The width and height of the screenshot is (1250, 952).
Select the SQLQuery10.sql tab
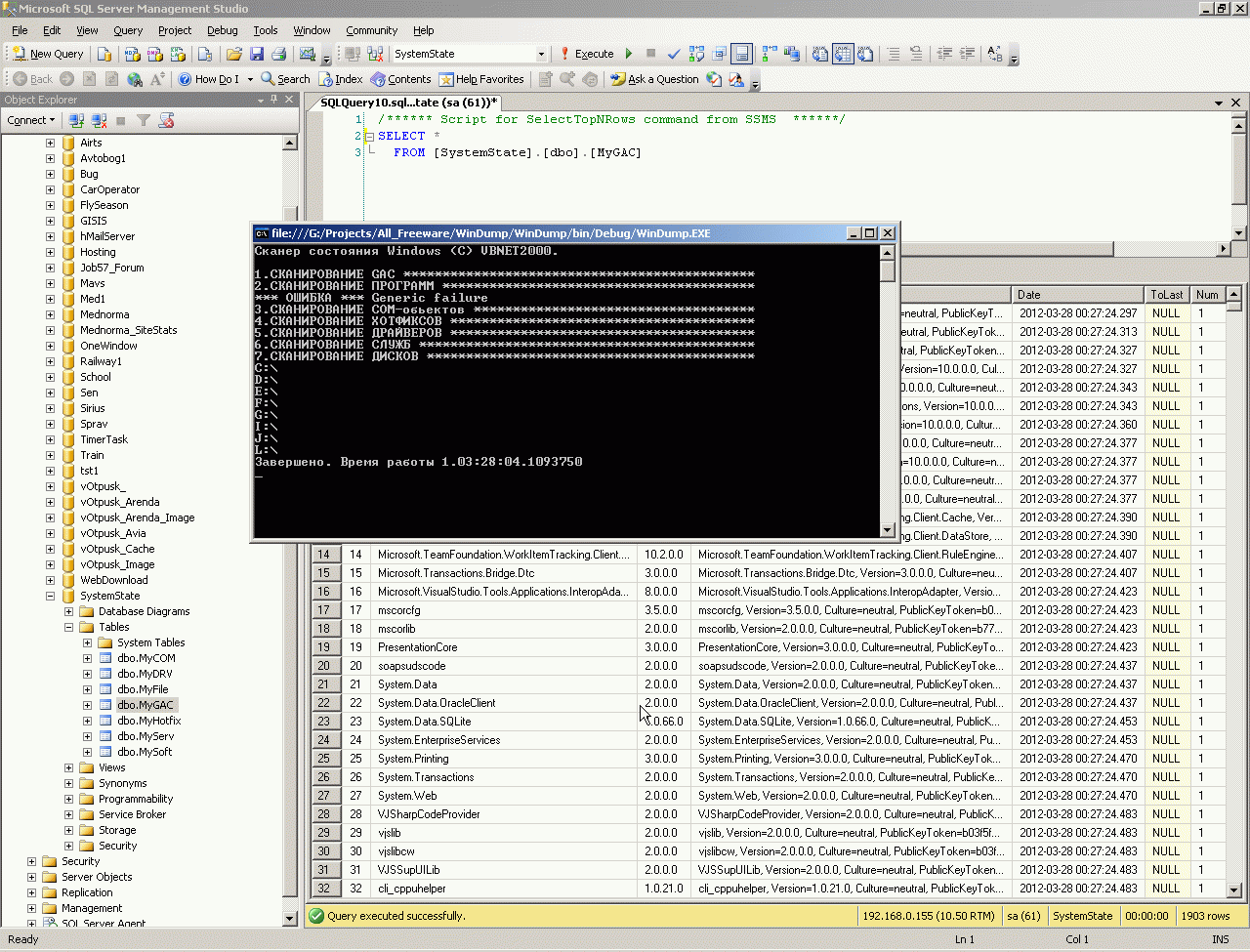coord(407,102)
